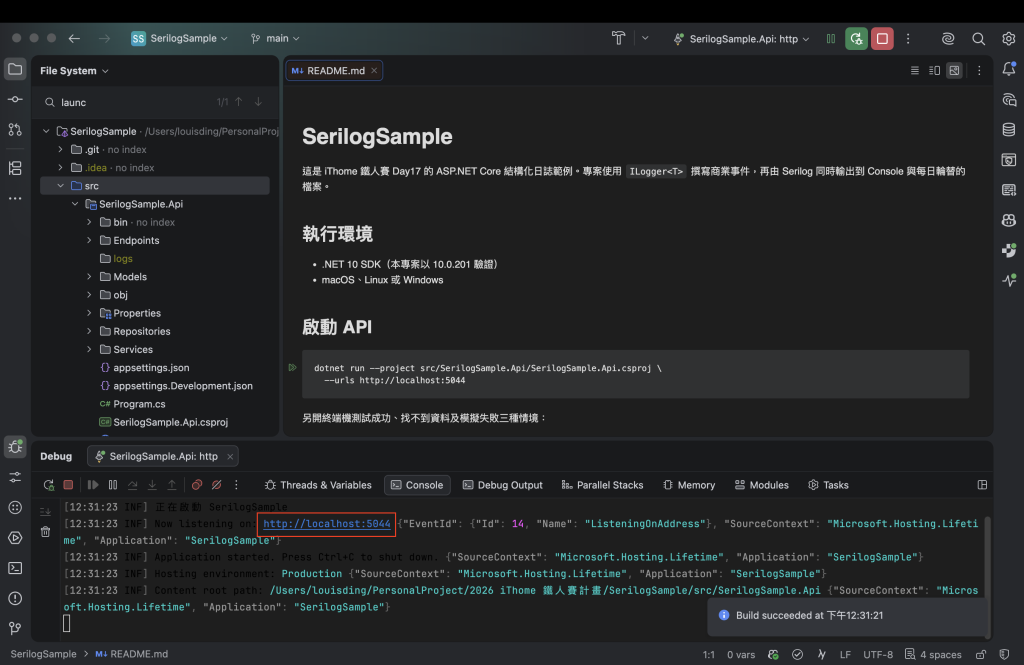Viewport: 1024px width, 665px height.
Task: Click UTF-8 encoding in status bar
Action: [878, 655]
